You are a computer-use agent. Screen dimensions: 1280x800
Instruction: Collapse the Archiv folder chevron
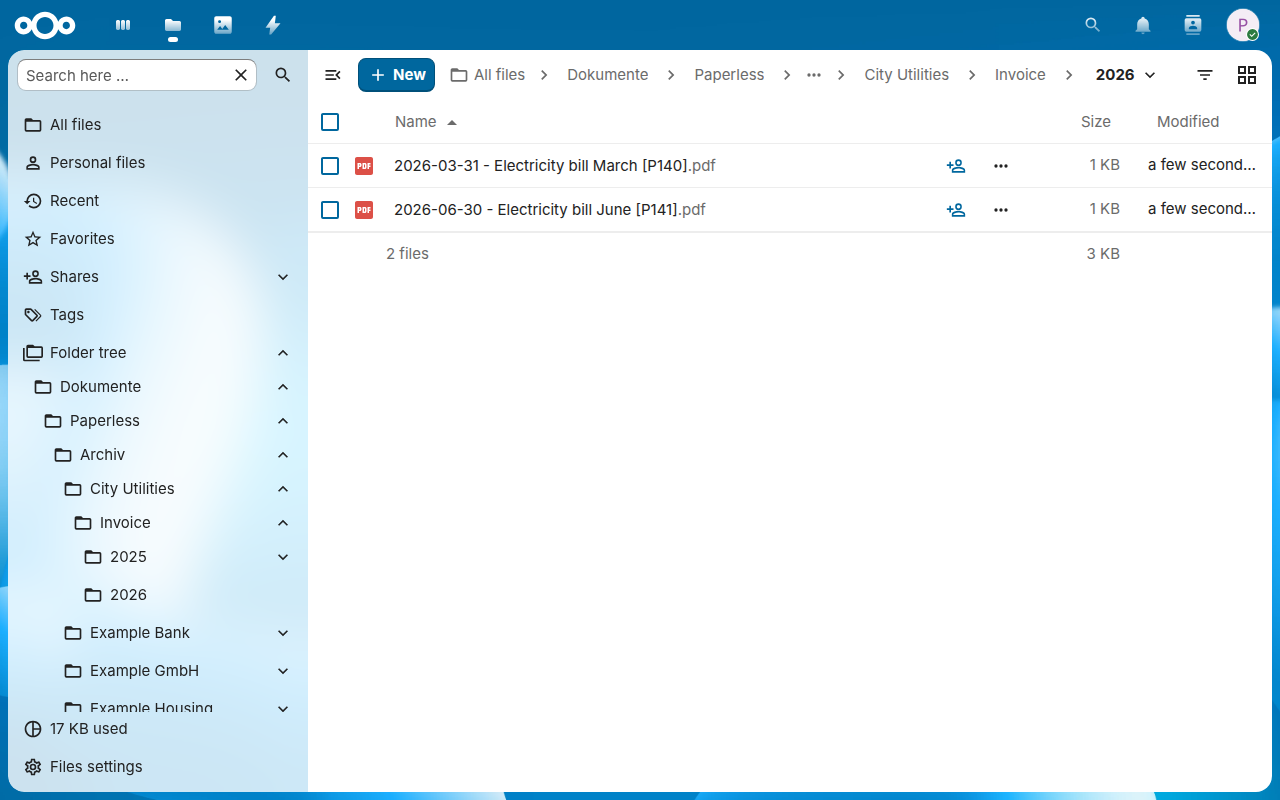coord(283,455)
